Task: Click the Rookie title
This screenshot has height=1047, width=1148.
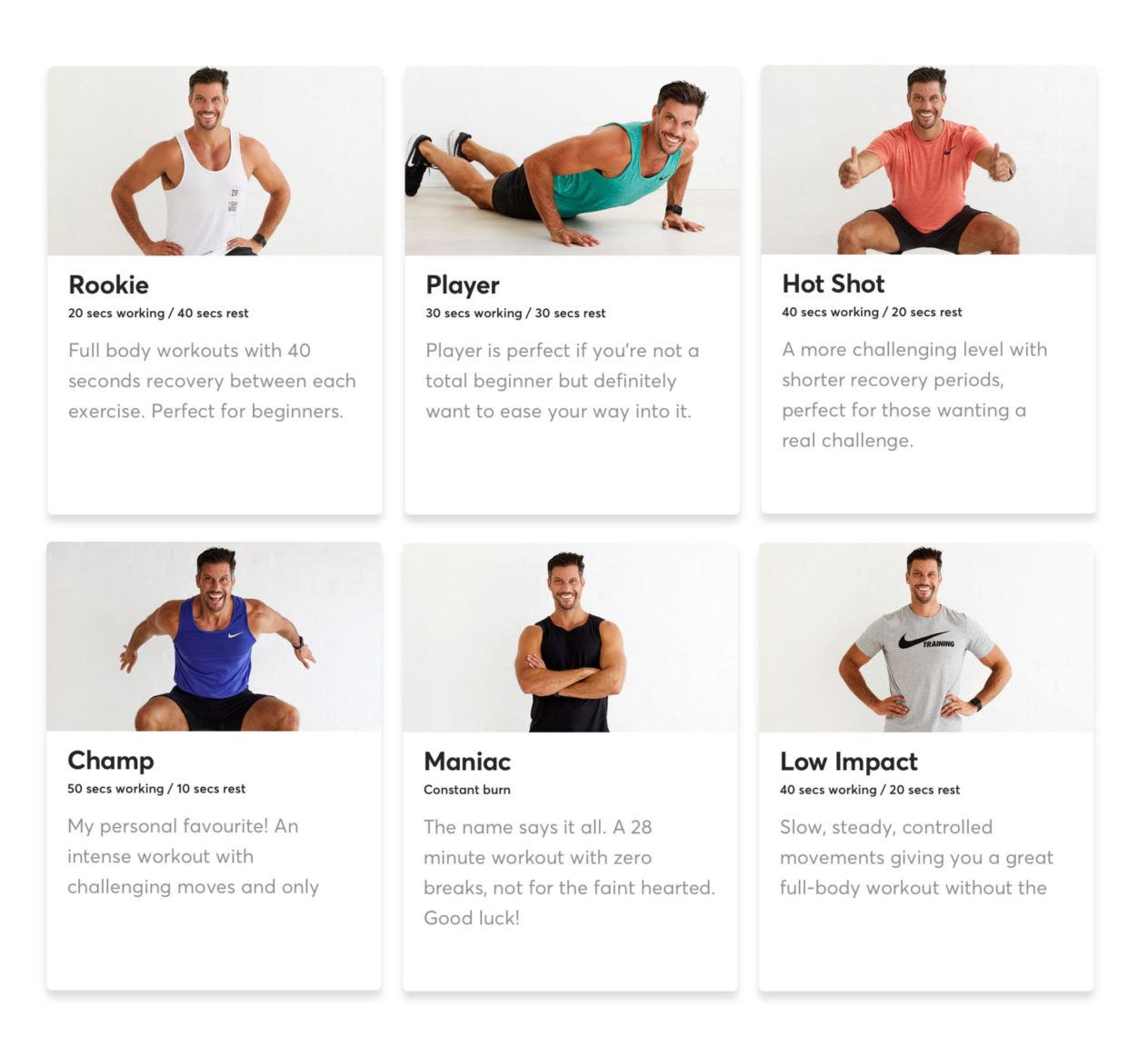Action: click(108, 284)
